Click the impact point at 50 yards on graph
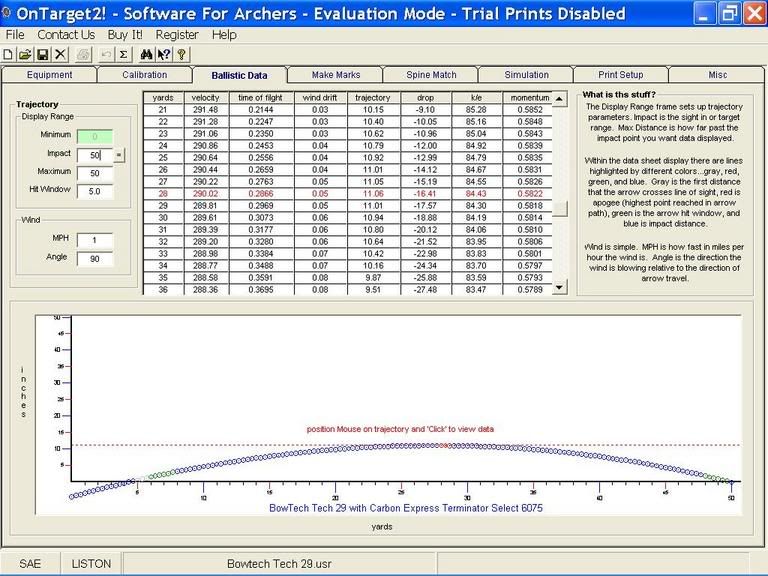 click(x=732, y=482)
